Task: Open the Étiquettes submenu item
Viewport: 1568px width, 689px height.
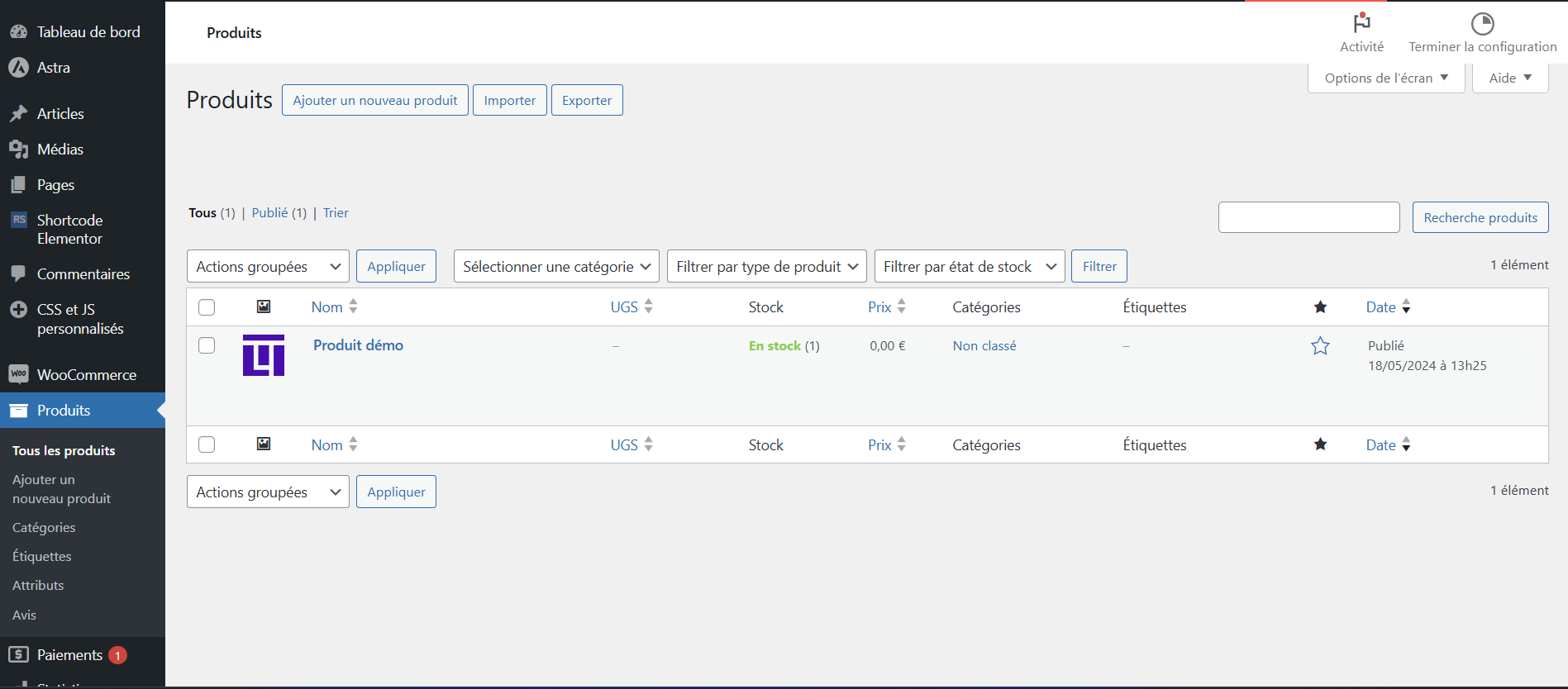Action: [42, 556]
